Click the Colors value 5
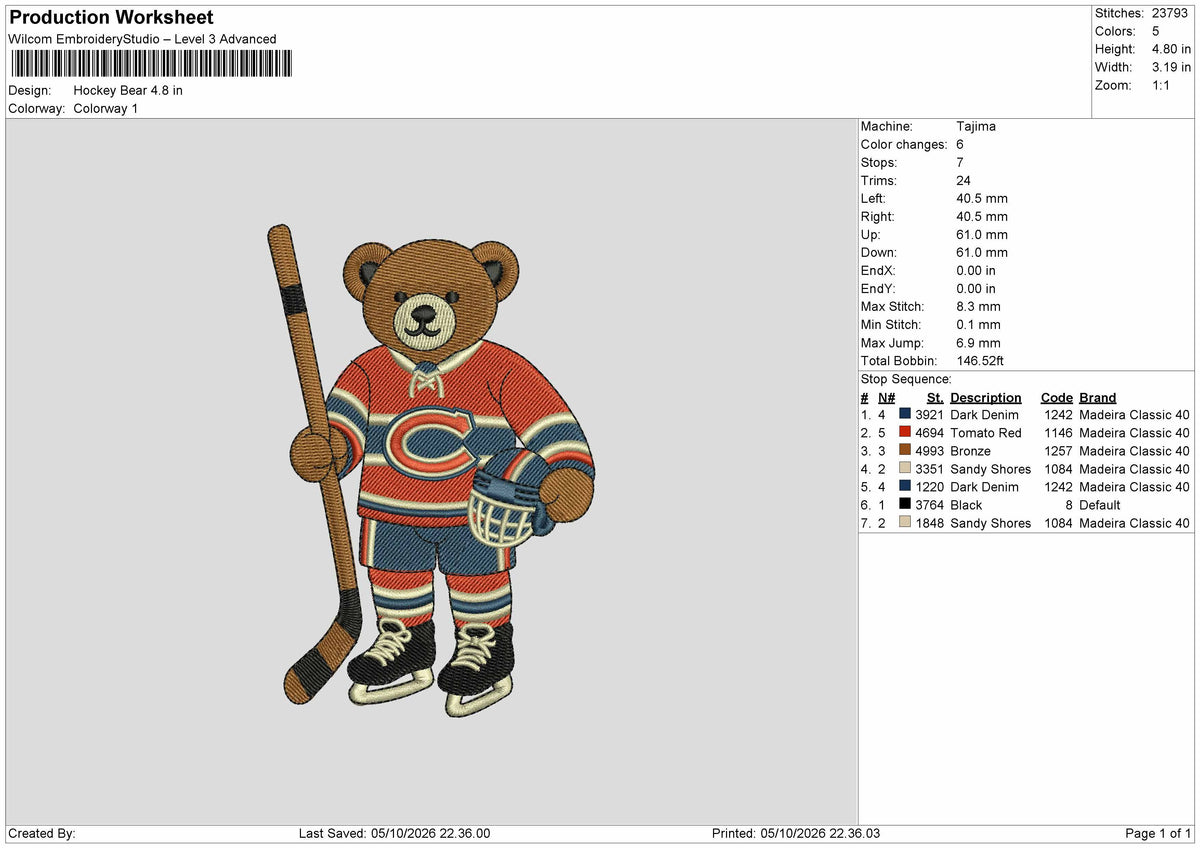The image size is (1200, 848). point(1157,31)
